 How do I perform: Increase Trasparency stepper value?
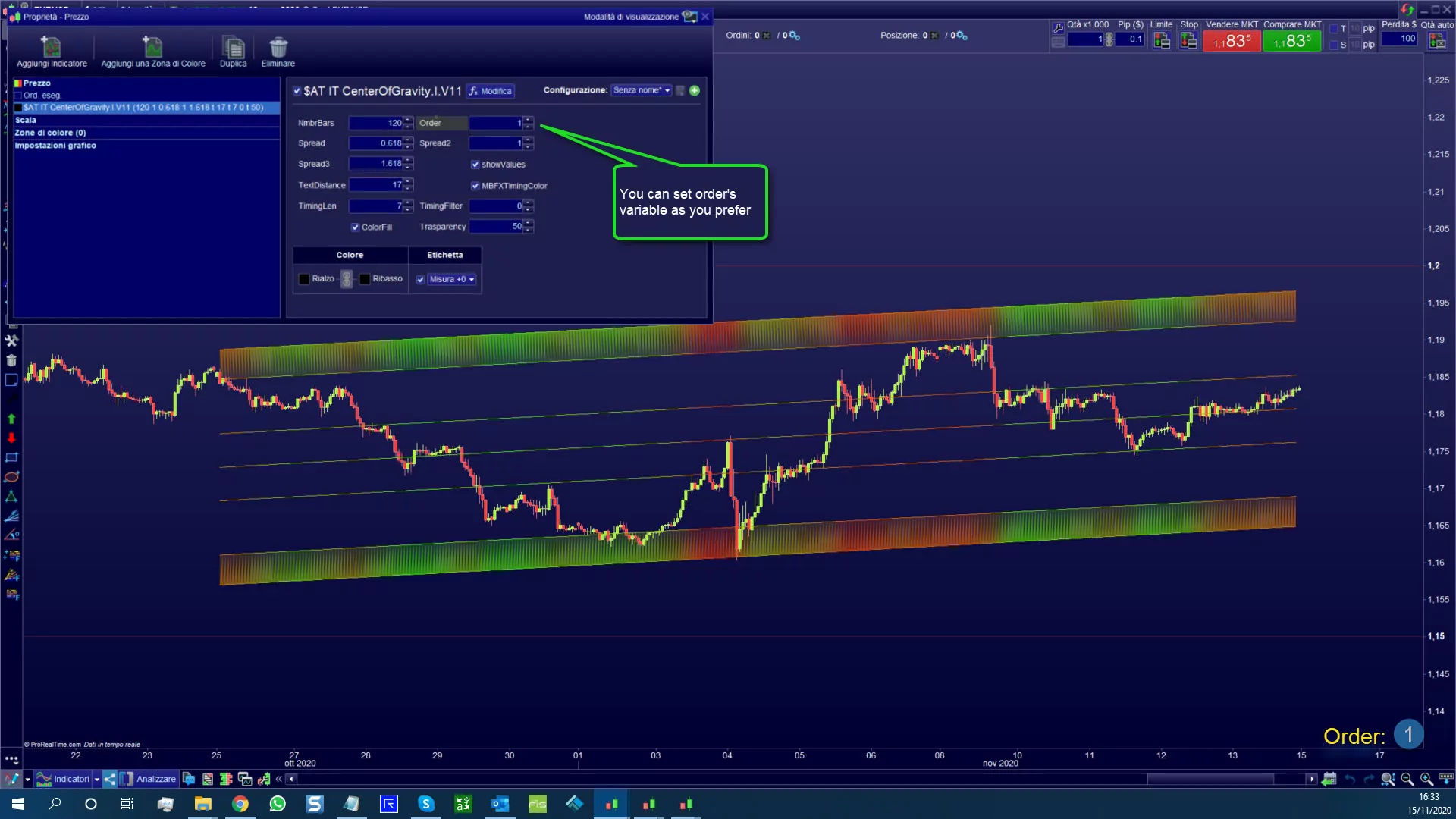pos(529,224)
